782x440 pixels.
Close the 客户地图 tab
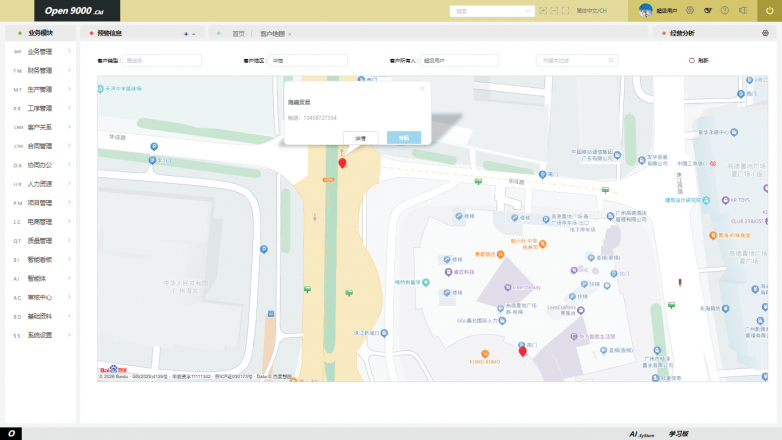point(289,33)
